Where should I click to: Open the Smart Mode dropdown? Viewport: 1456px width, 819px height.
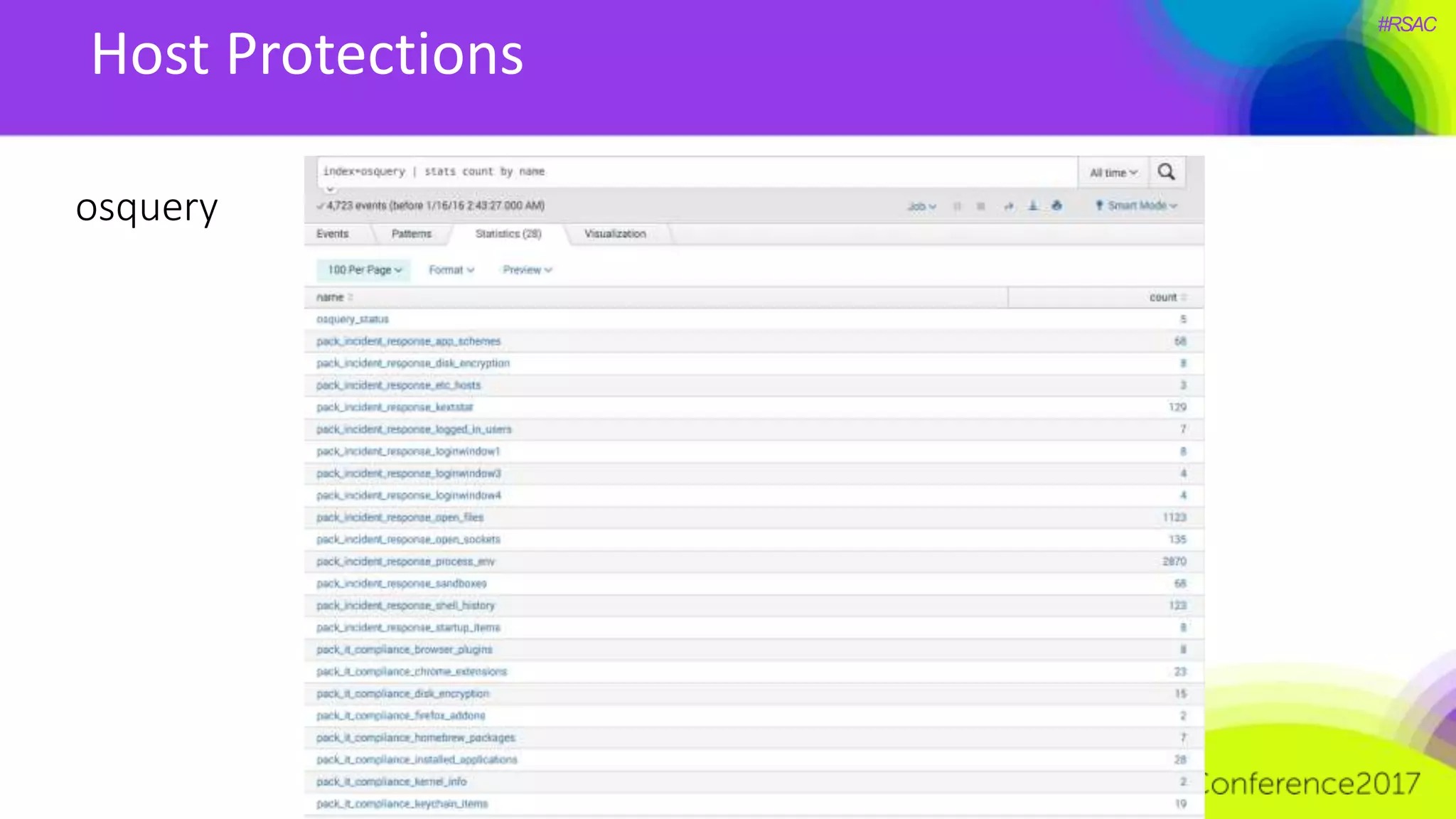tap(1137, 205)
